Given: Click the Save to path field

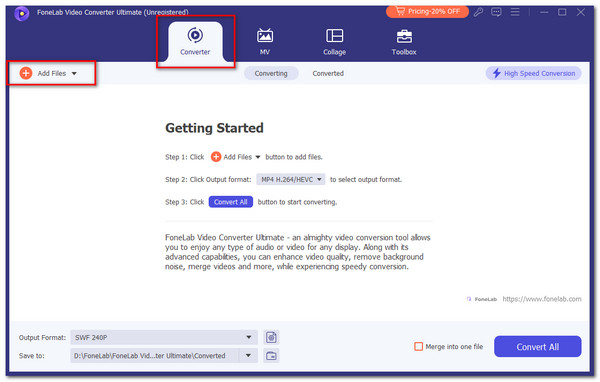Looking at the screenshot, I should click(155, 356).
